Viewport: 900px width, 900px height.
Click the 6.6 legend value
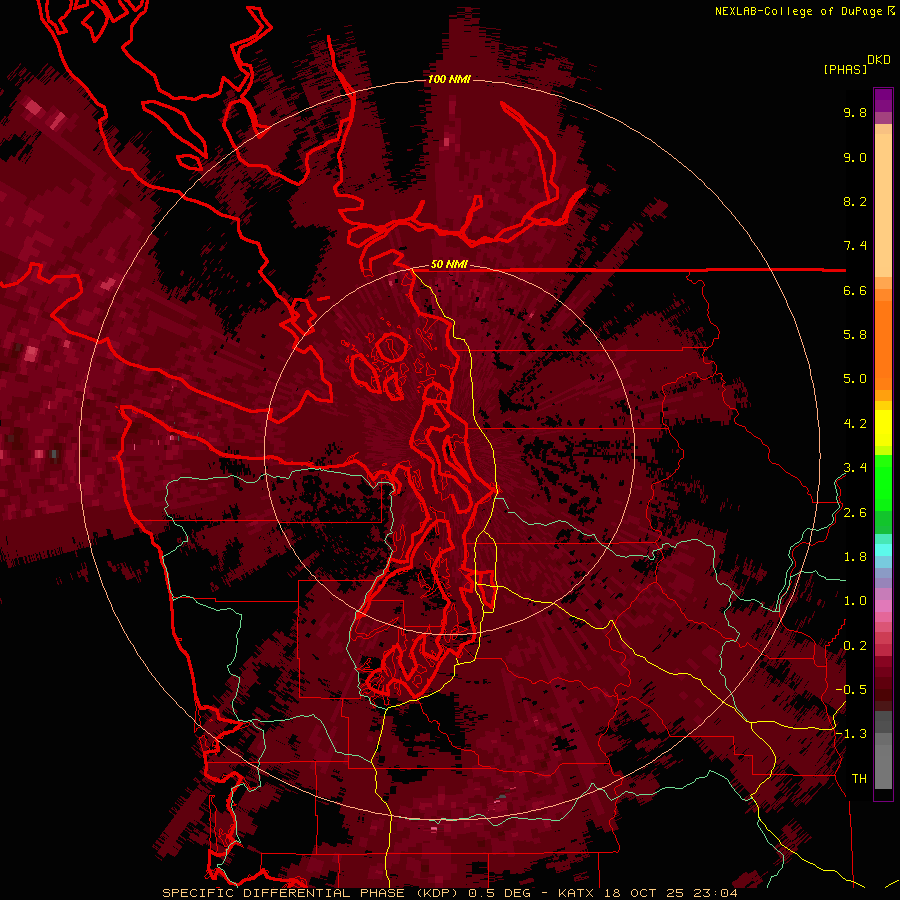tap(855, 290)
